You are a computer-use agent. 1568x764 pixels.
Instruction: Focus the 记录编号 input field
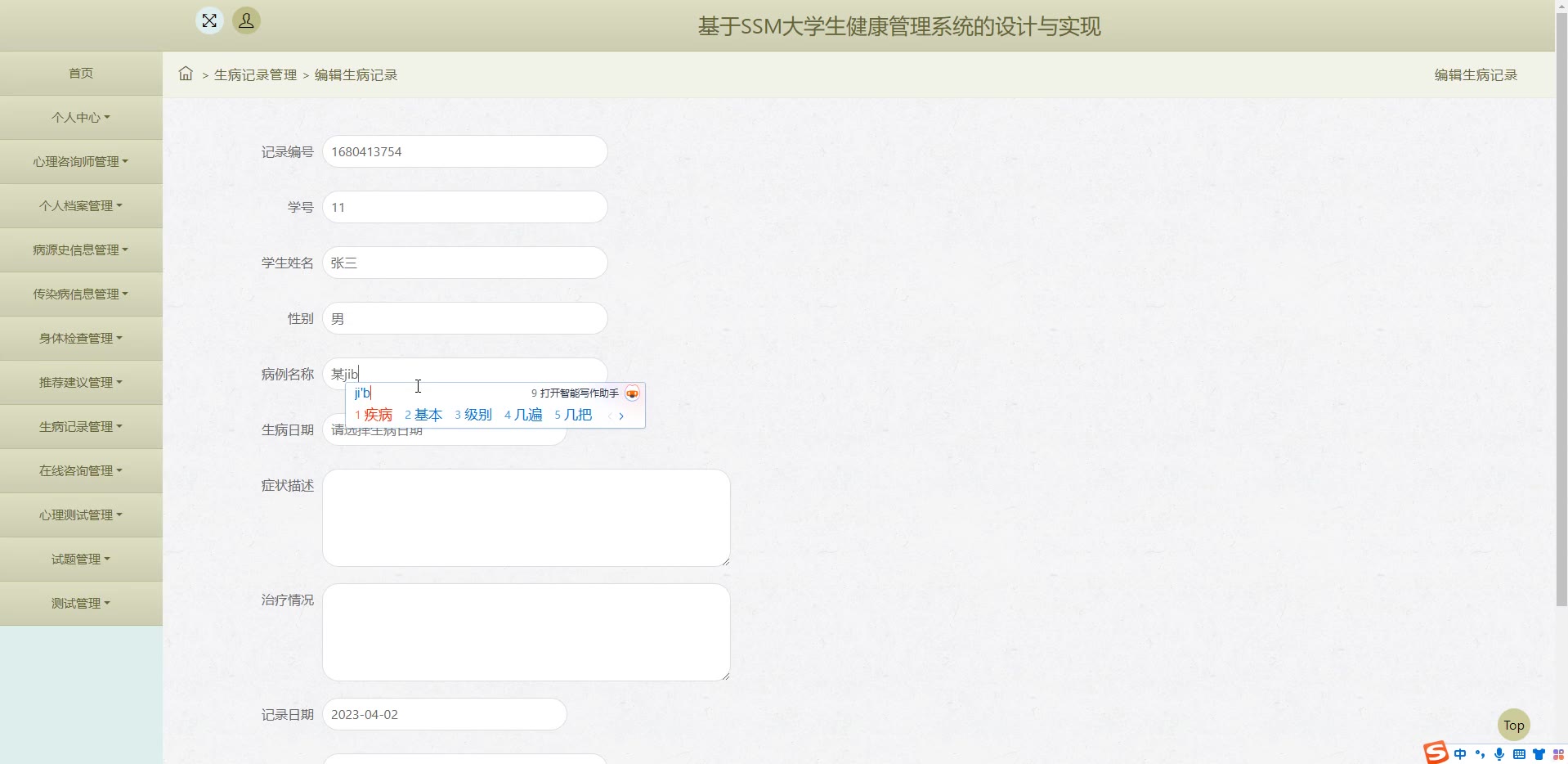[465, 151]
